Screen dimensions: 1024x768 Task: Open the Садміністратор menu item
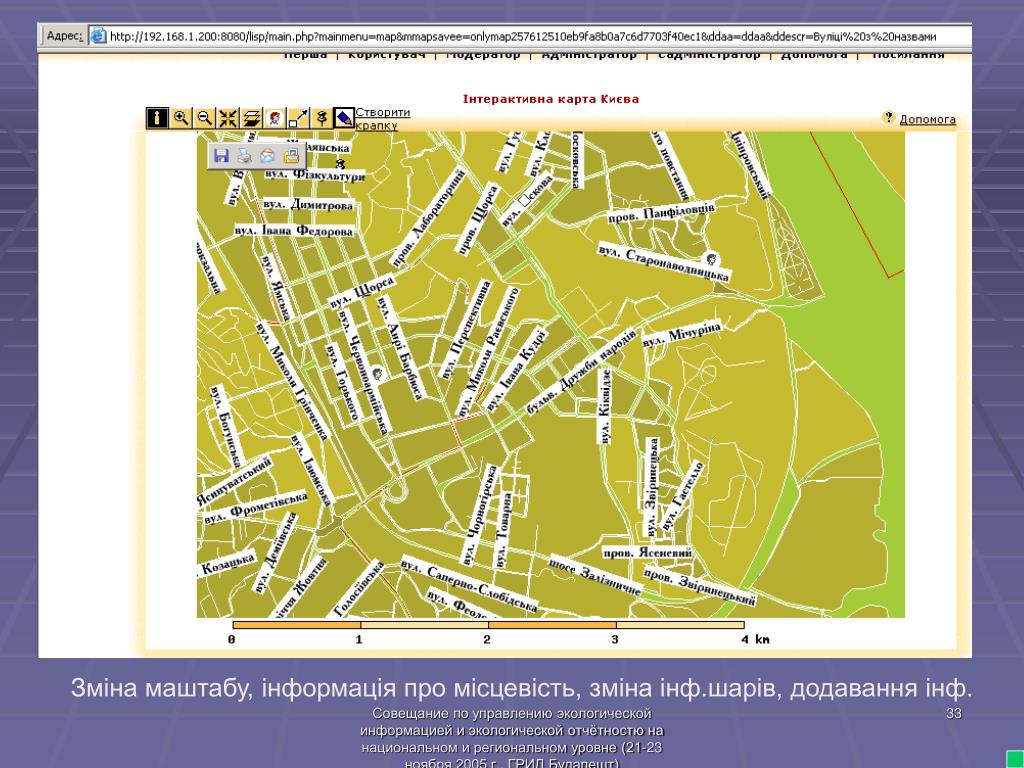709,56
